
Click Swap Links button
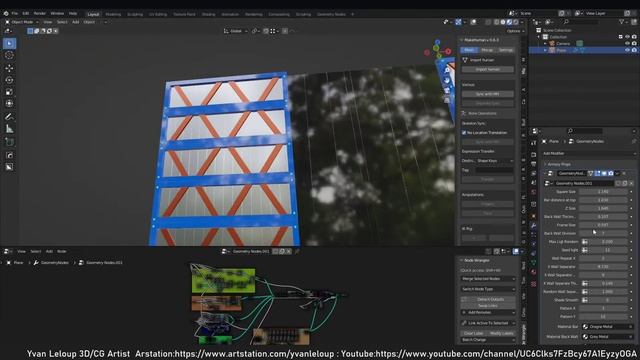click(488, 305)
